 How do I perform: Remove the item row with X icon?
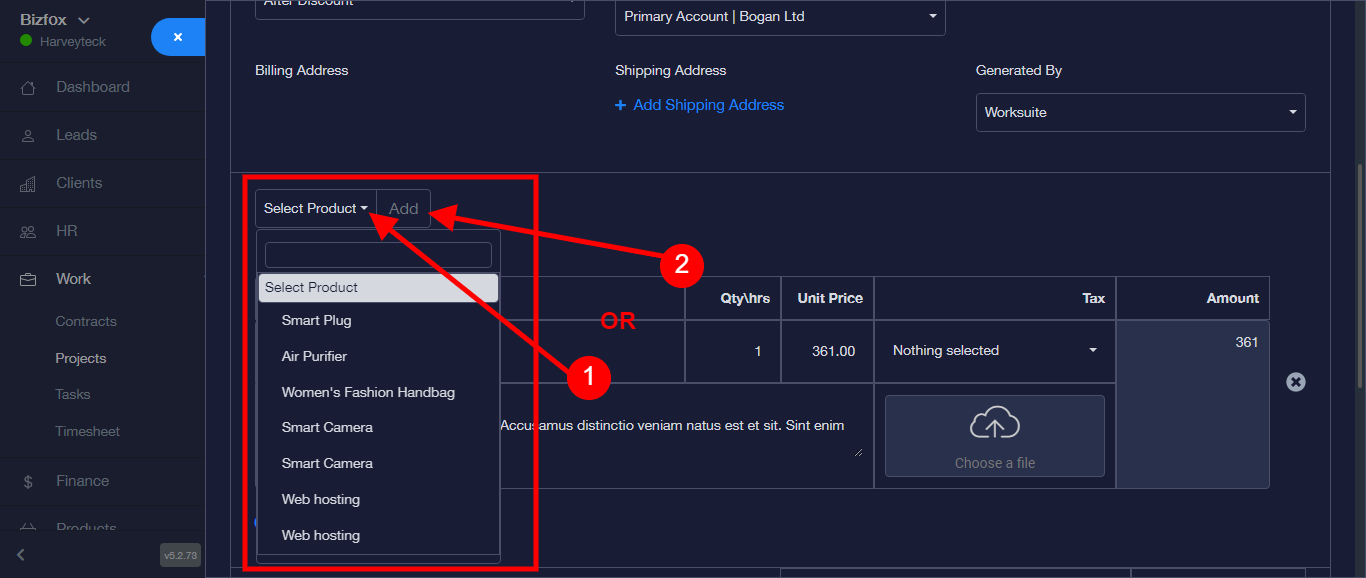click(1295, 382)
